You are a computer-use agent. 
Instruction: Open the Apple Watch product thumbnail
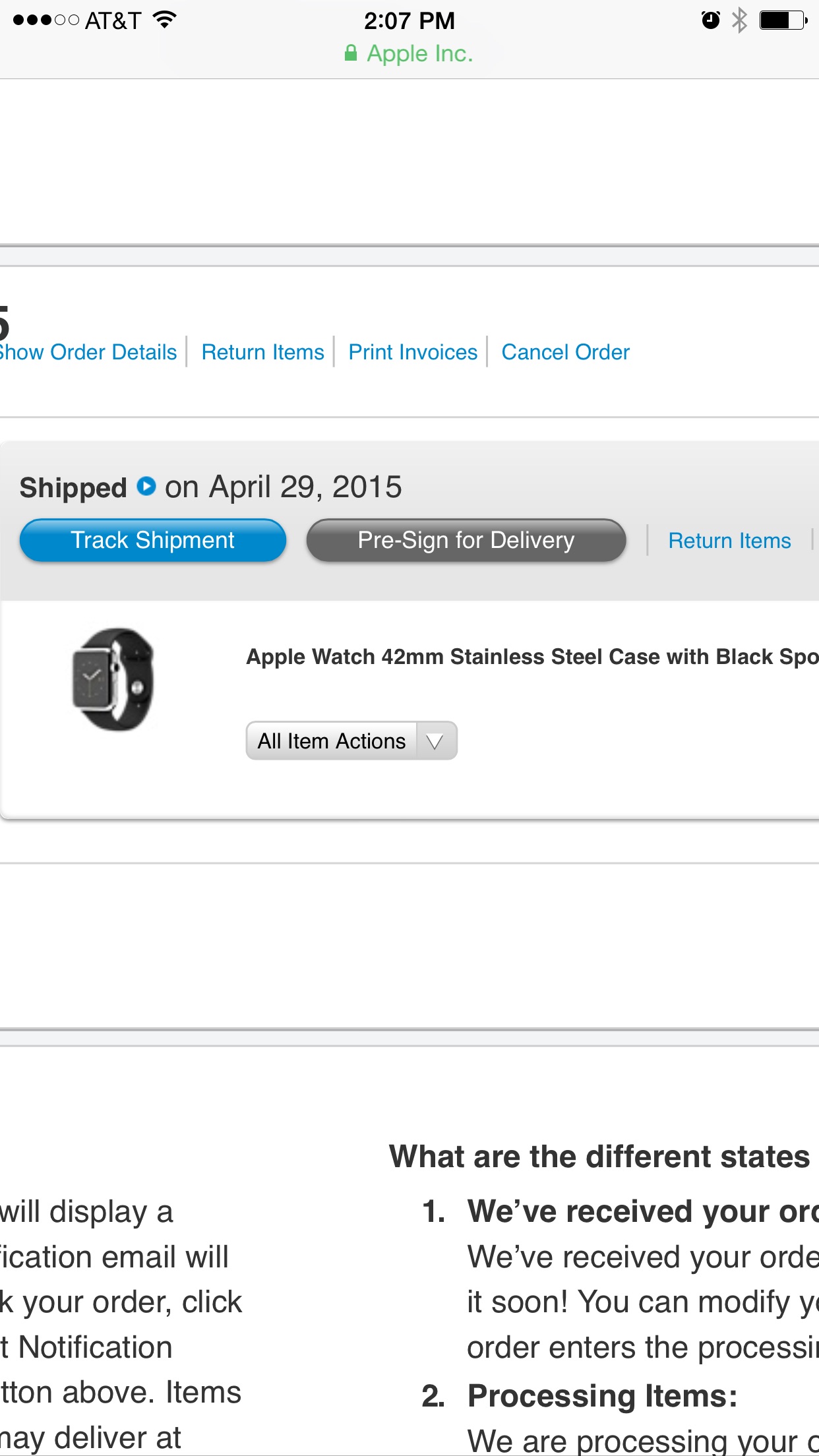(x=113, y=679)
